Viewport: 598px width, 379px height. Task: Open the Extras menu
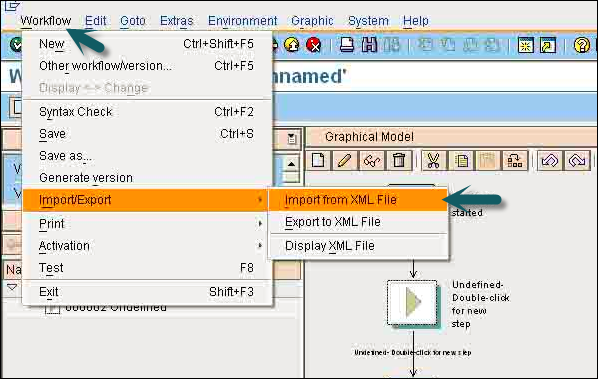point(177,21)
